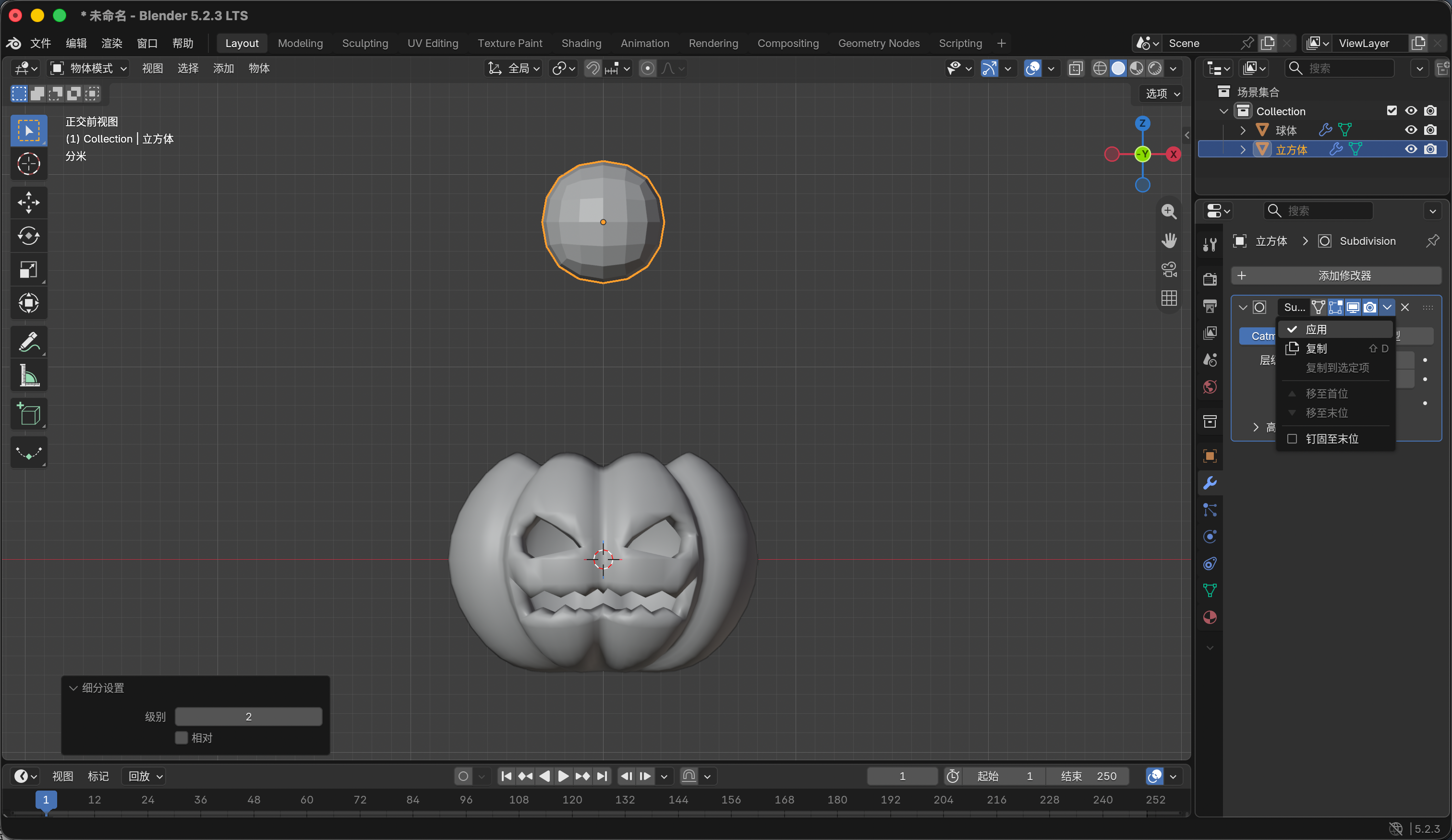This screenshot has height=840, width=1452.
Task: Switch to the Sculpting workspace tab
Action: pyautogui.click(x=365, y=43)
